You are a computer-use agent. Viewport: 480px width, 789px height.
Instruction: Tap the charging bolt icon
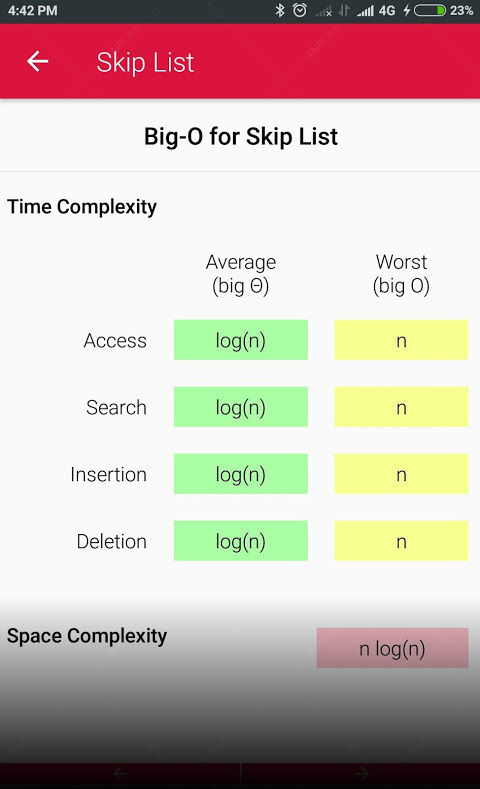click(x=407, y=11)
